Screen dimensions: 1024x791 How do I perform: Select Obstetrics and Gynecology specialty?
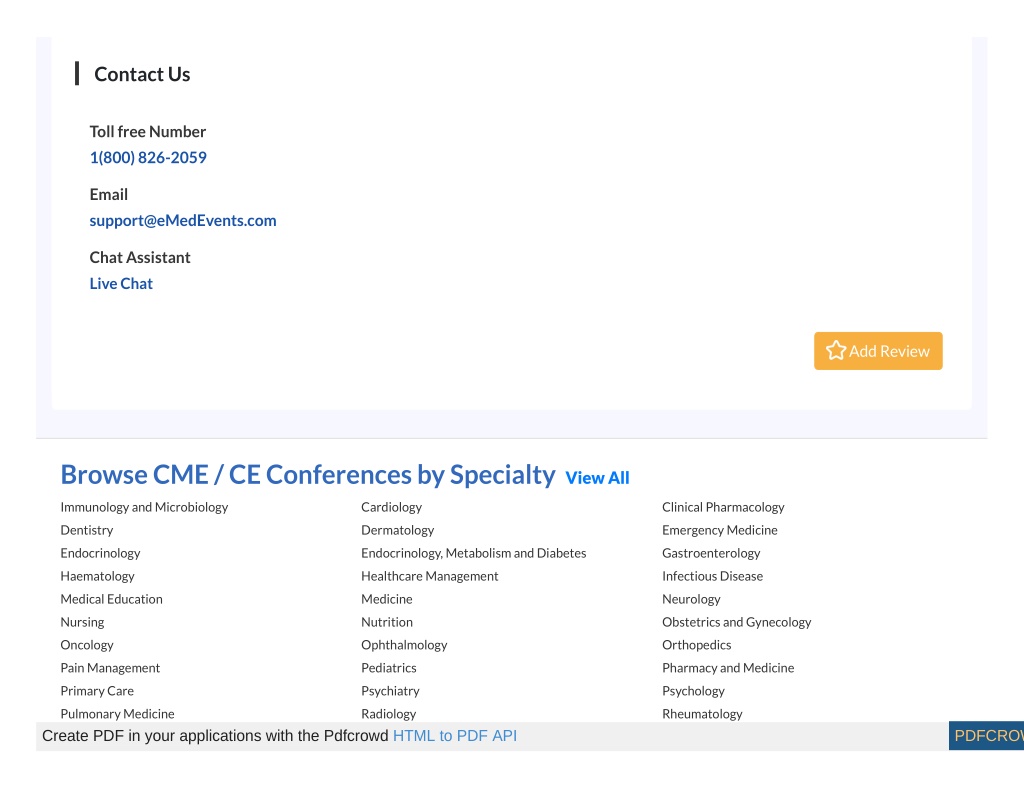[736, 622]
